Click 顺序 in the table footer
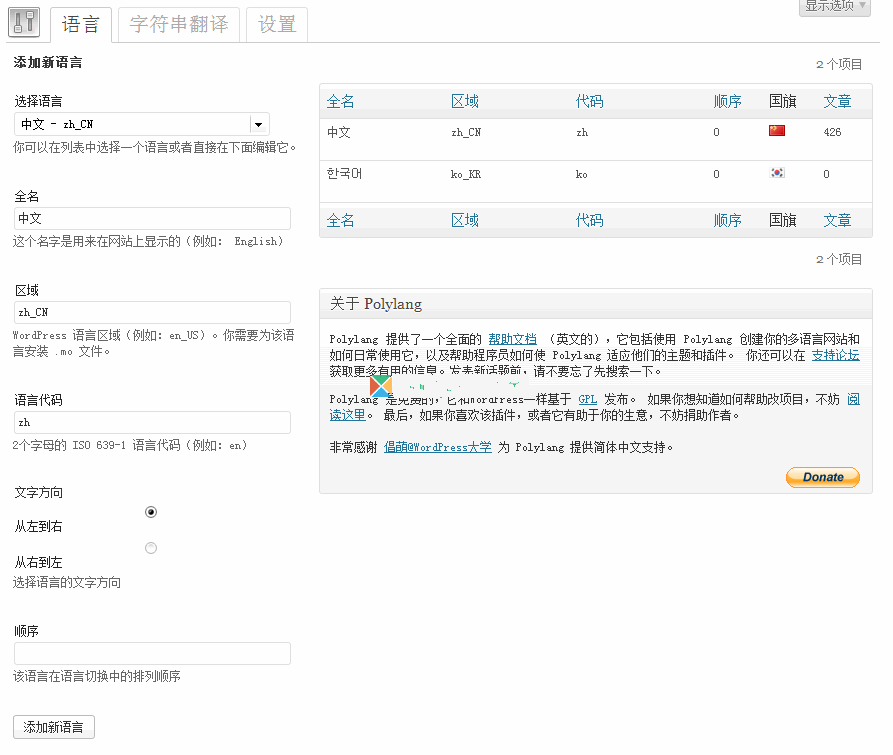Image resolution: width=893 pixels, height=755 pixels. (727, 220)
